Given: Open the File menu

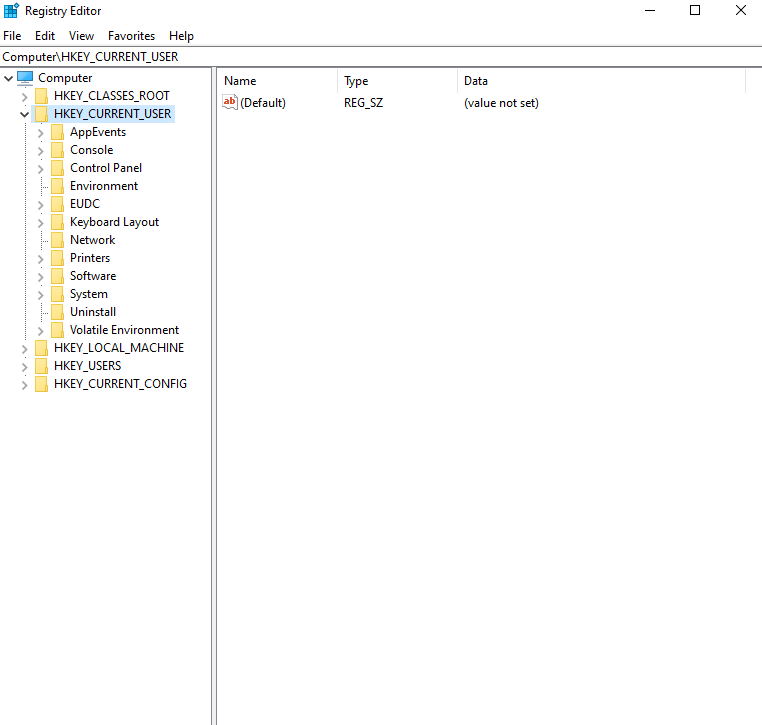Looking at the screenshot, I should pyautogui.click(x=12, y=36).
